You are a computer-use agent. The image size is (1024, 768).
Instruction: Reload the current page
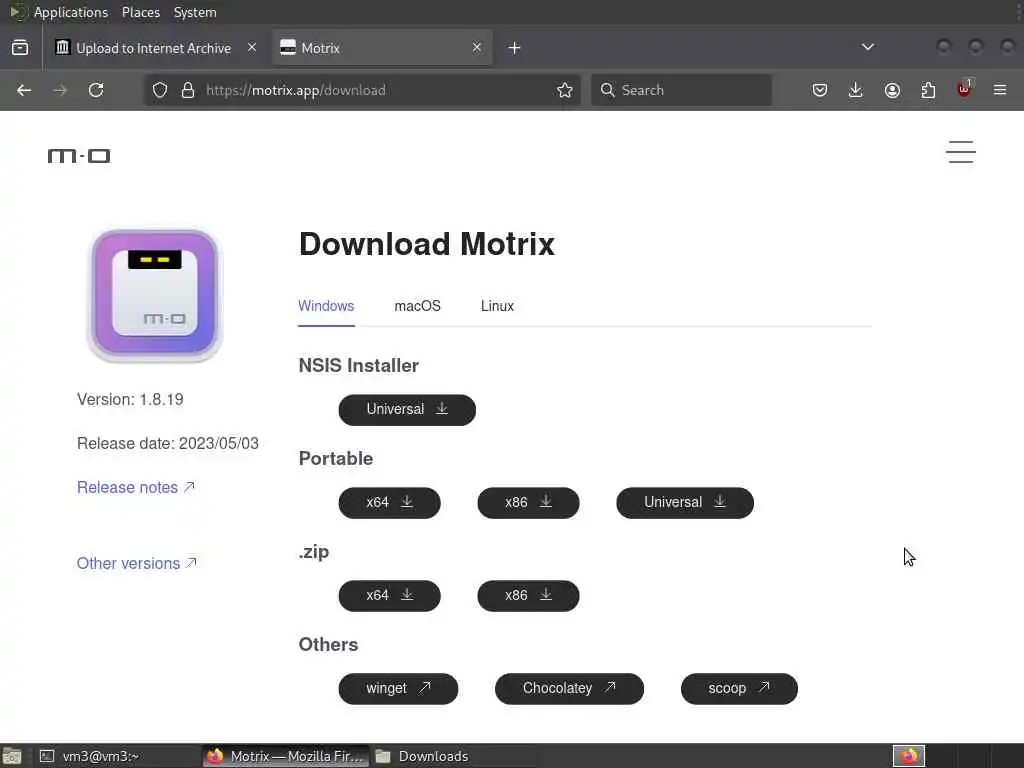[x=96, y=90]
